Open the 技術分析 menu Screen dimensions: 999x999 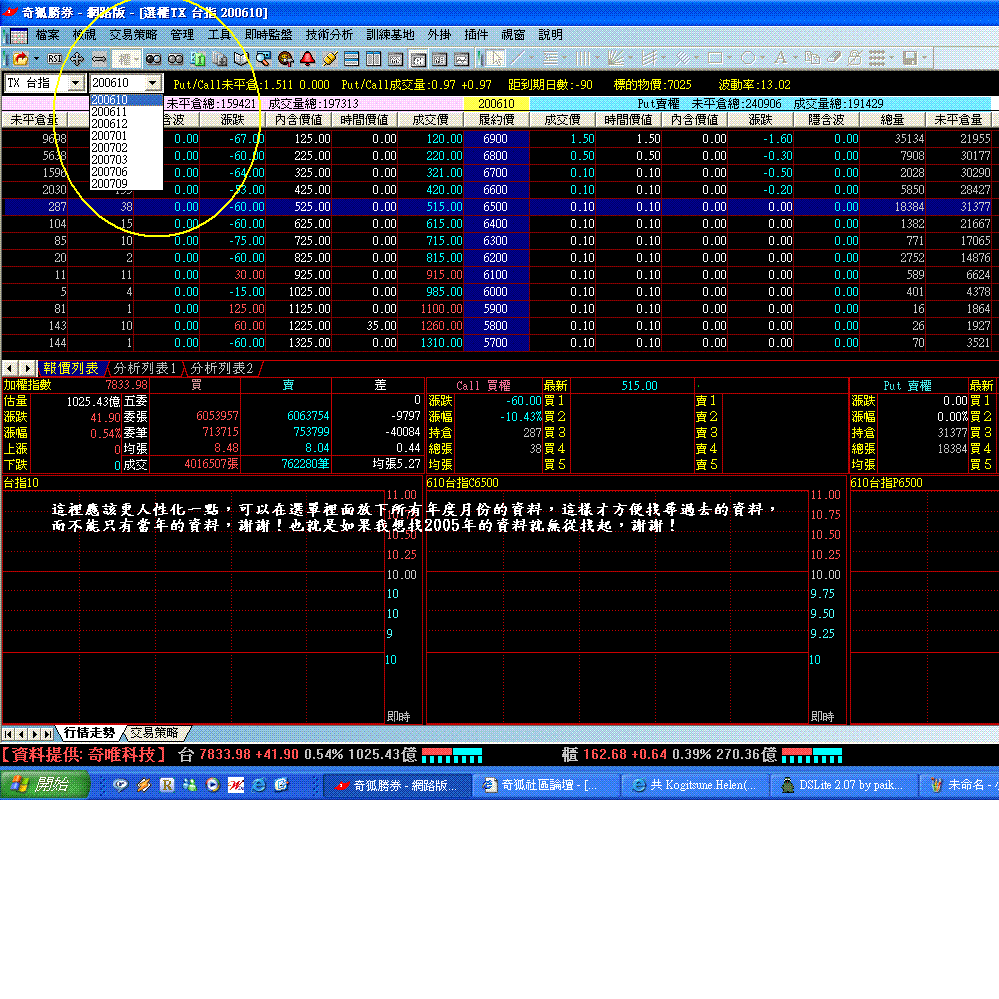pos(327,34)
